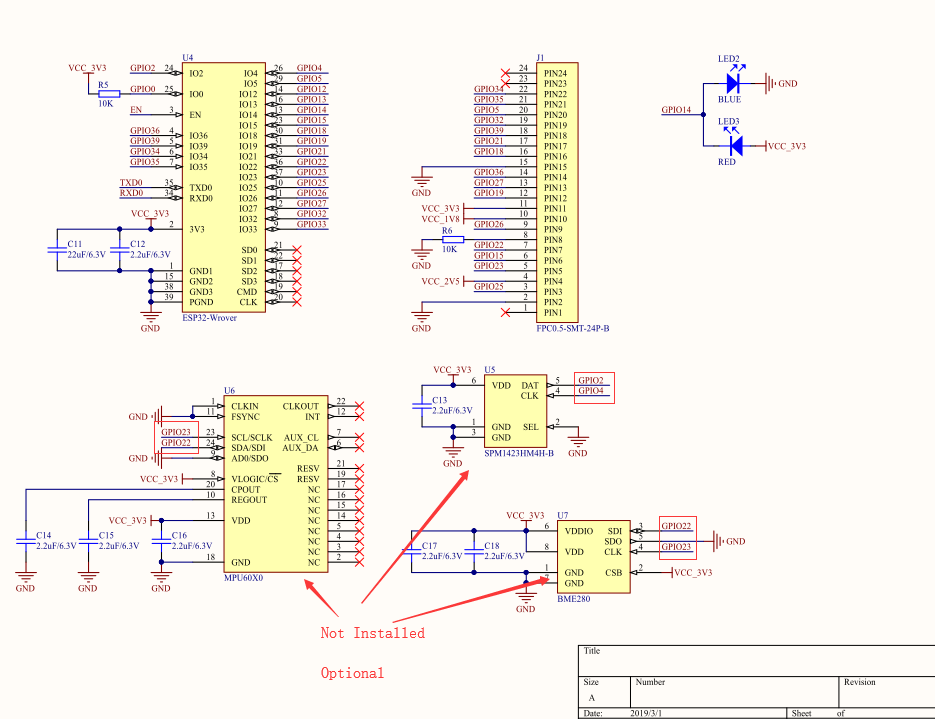Viewport: 935px width, 719px height.
Task: Click resistor R5 10K symbol
Action: coord(109,94)
